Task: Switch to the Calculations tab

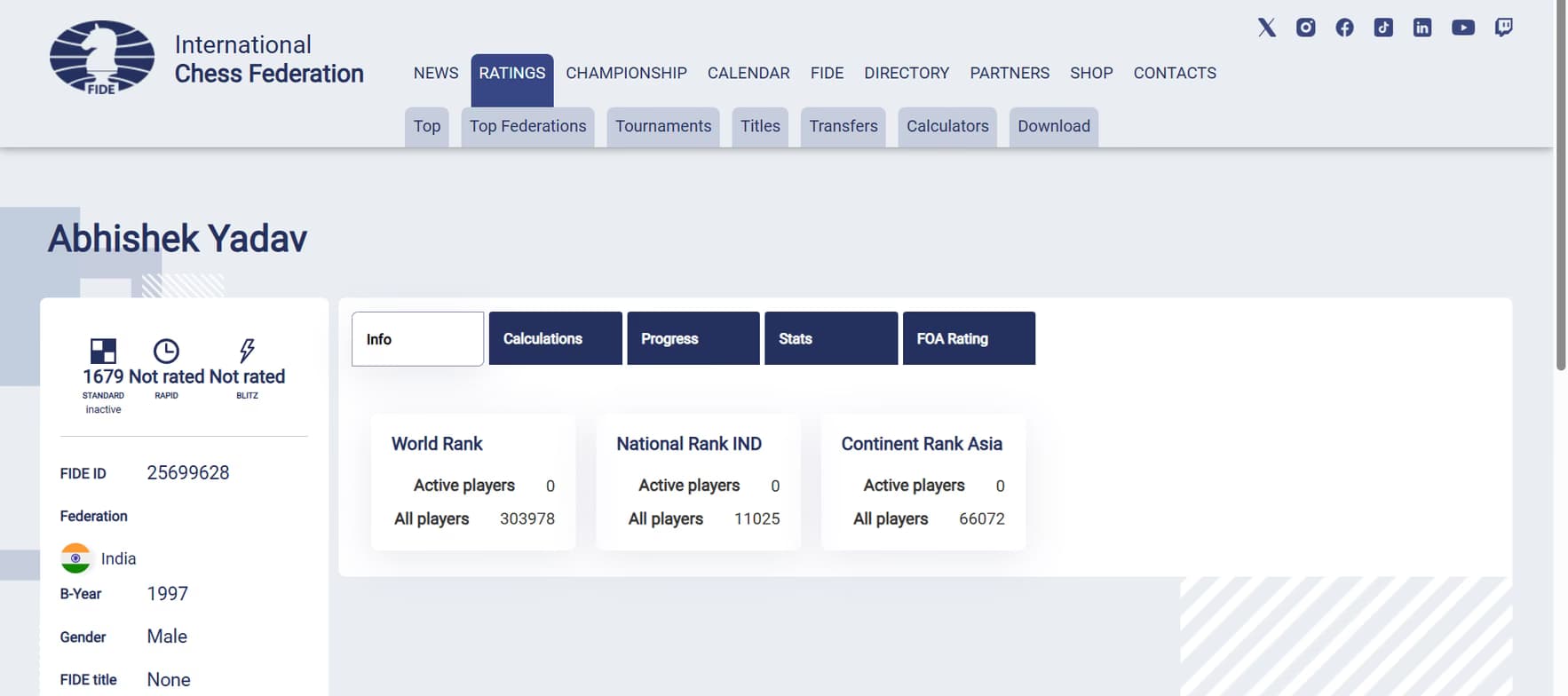Action: click(555, 338)
